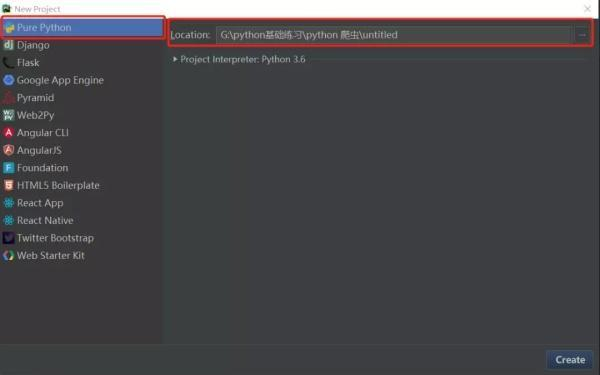Choose the Pyramid project type label
This screenshot has width=600, height=375.
coord(35,98)
